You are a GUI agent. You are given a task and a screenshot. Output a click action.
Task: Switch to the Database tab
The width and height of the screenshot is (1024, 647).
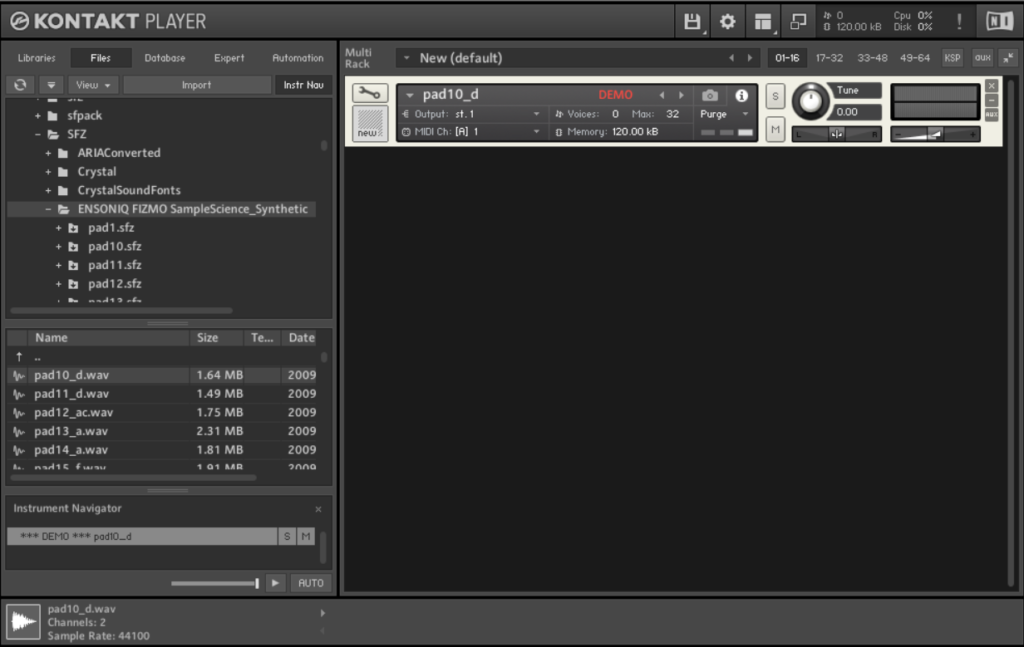[x=165, y=58]
